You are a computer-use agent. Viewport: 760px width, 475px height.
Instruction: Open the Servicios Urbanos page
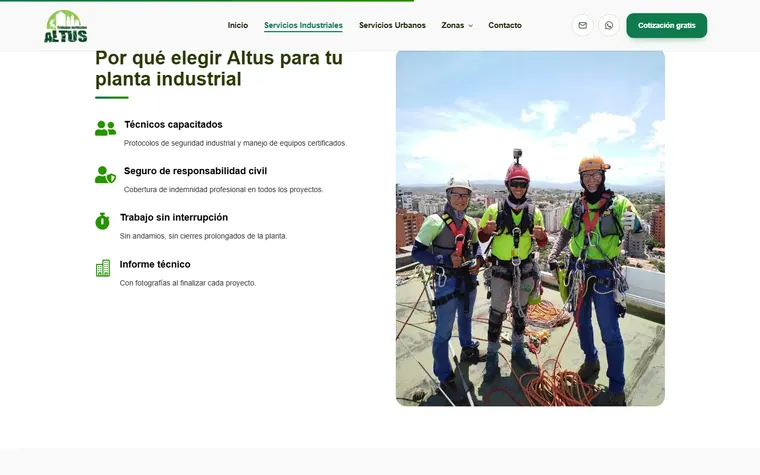[392, 25]
